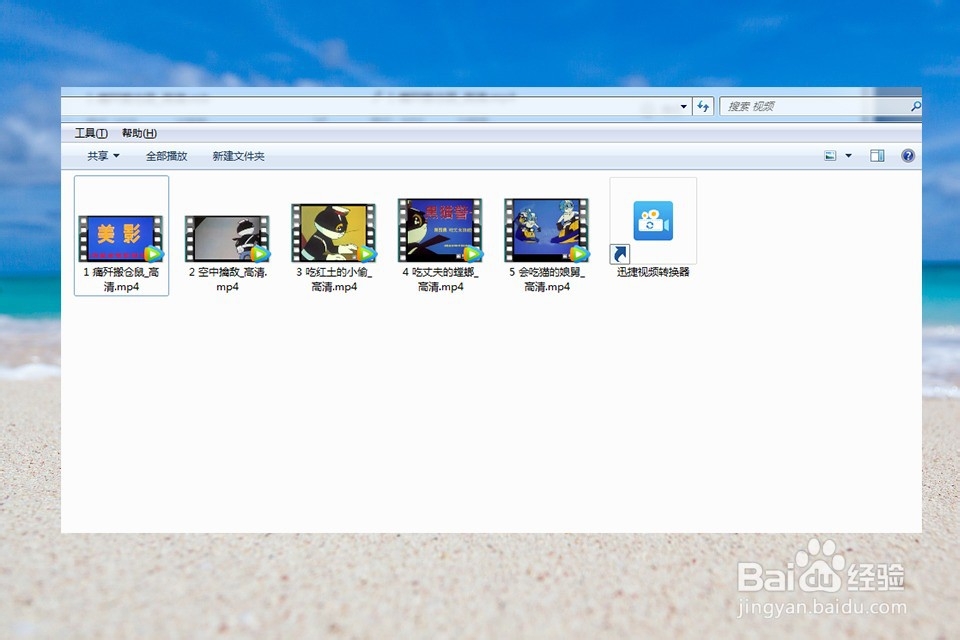The image size is (960, 640).
Task: Open the views dropdown arrow next to view icon
Action: 847,155
